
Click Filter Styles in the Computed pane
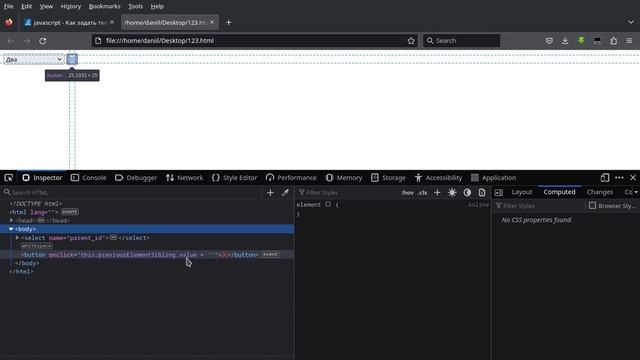[540, 206]
